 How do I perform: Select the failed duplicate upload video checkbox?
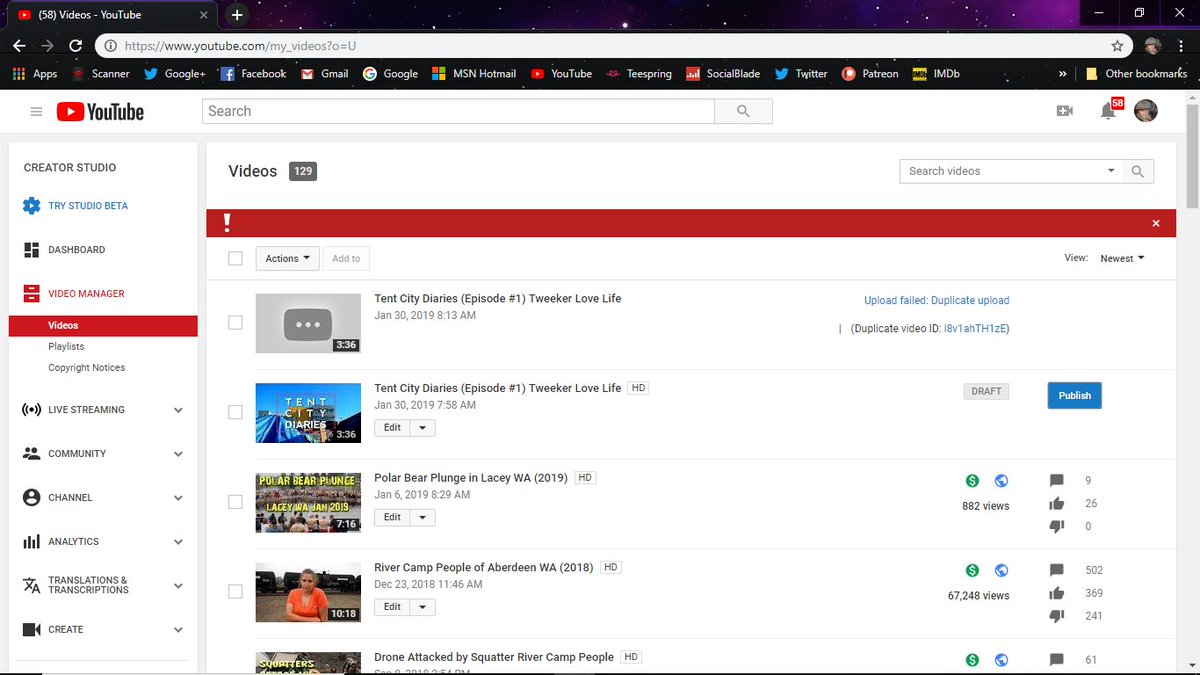coord(235,322)
